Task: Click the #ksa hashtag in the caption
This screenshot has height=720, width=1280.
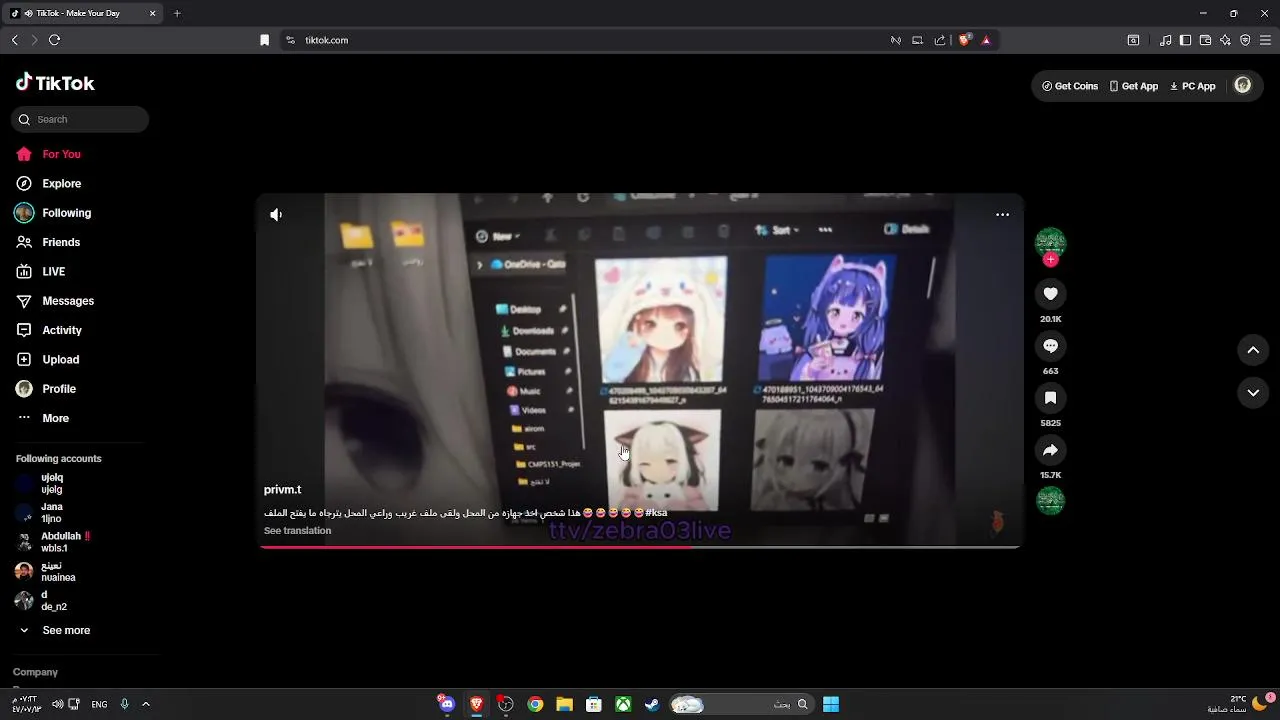Action: click(656, 513)
